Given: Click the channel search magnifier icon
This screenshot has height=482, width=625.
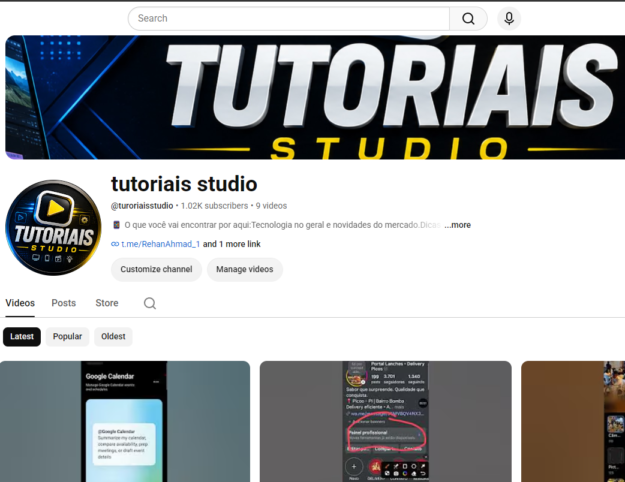Looking at the screenshot, I should click(150, 303).
